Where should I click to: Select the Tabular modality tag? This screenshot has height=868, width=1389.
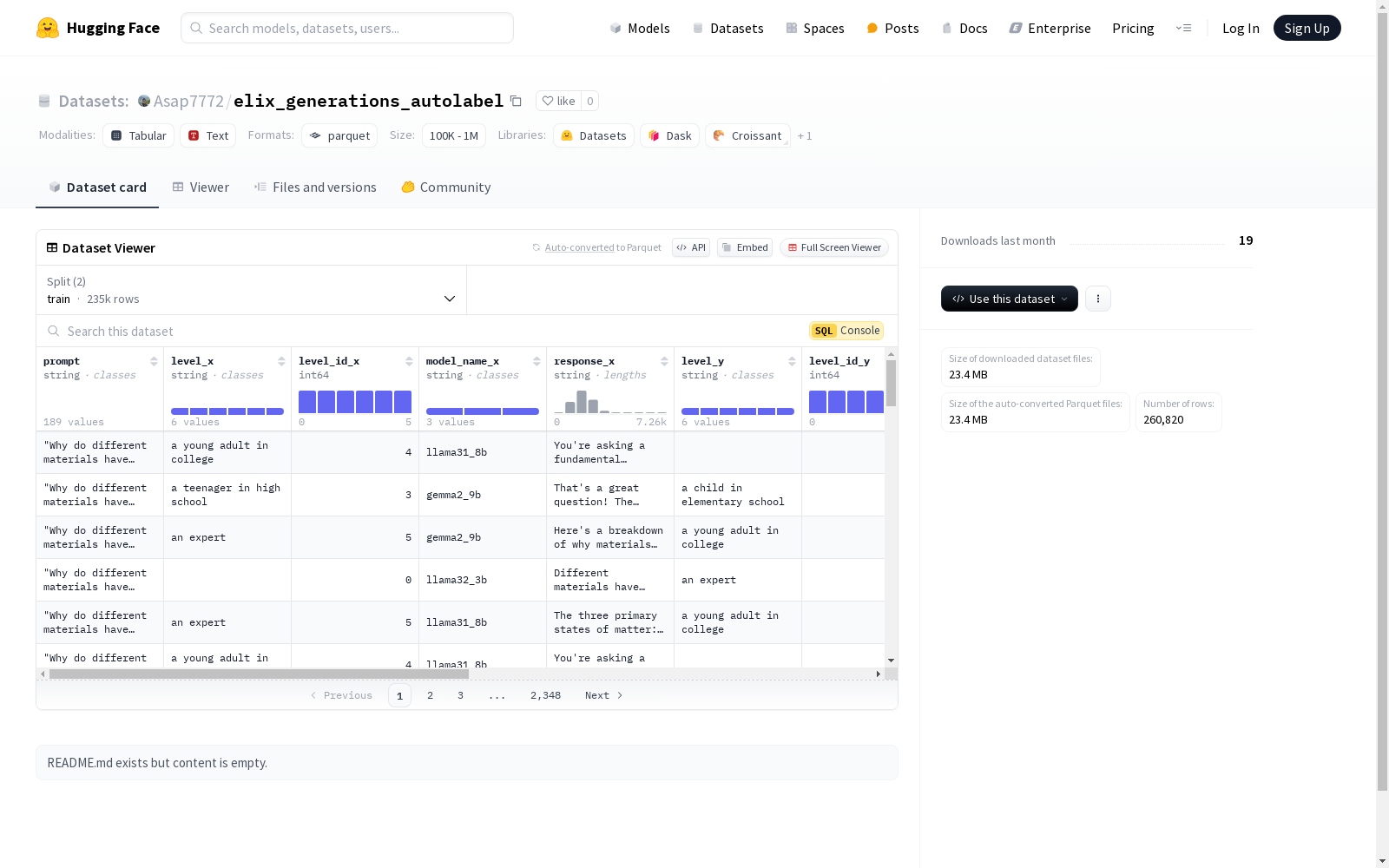(x=139, y=135)
